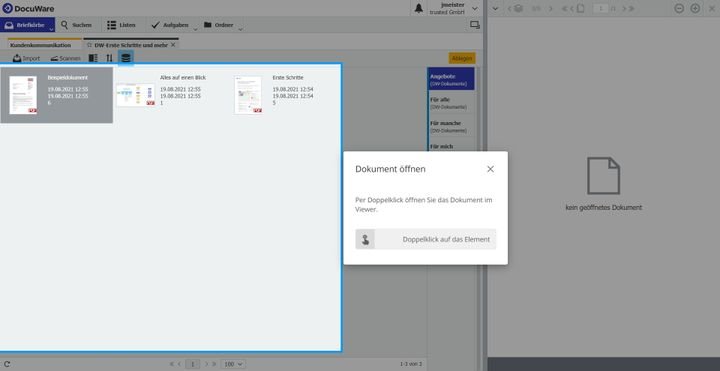Expand the Ordner dropdown arrow
The height and width of the screenshot is (371, 720).
tap(240, 29)
